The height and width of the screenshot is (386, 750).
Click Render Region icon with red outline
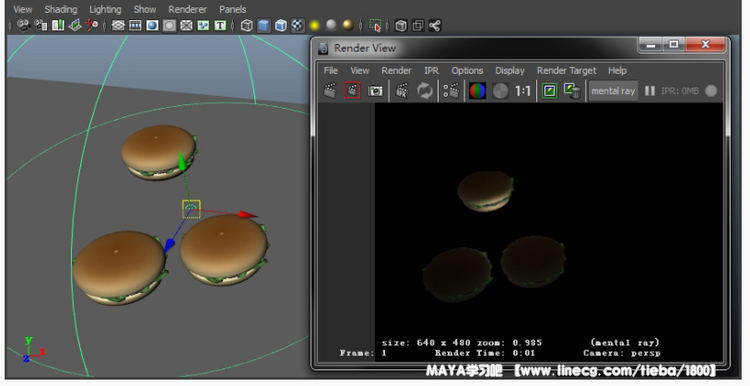pyautogui.click(x=352, y=90)
